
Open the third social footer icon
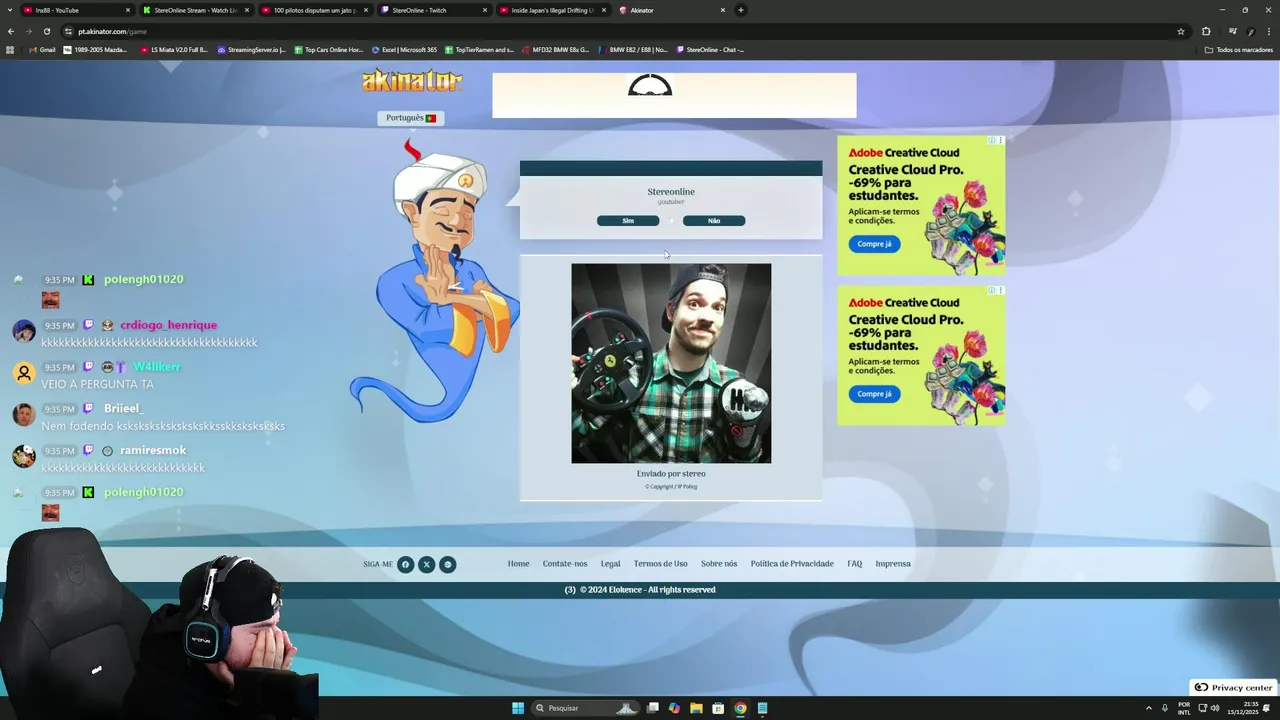point(448,564)
